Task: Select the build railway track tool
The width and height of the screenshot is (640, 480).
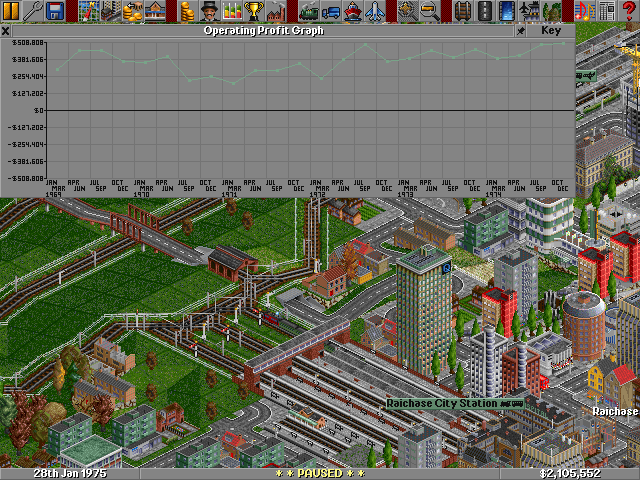Action: 463,11
